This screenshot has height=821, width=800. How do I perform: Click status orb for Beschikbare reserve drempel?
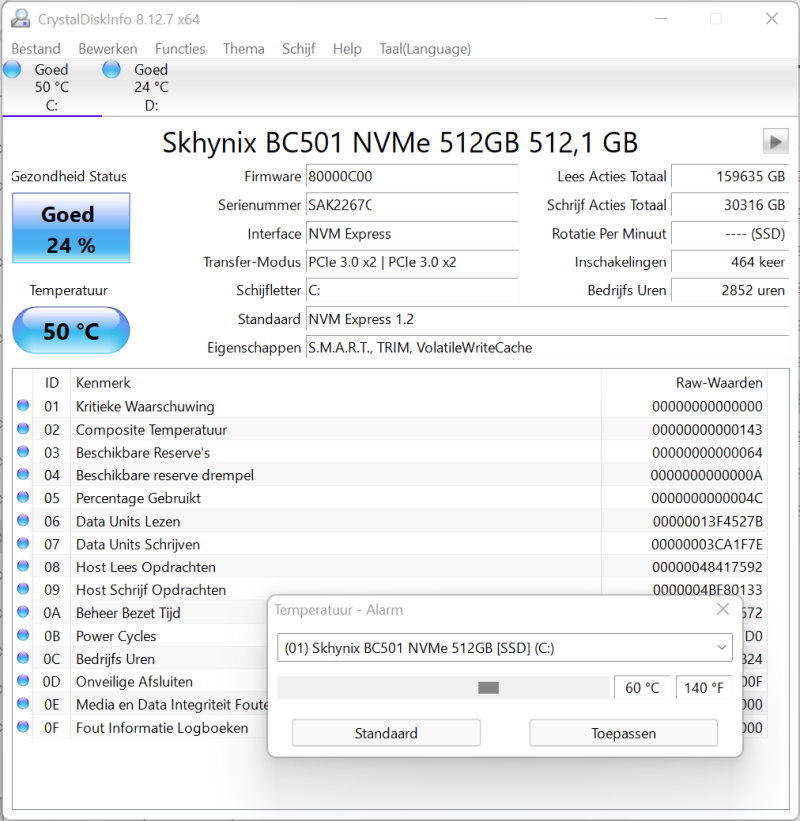click(23, 474)
